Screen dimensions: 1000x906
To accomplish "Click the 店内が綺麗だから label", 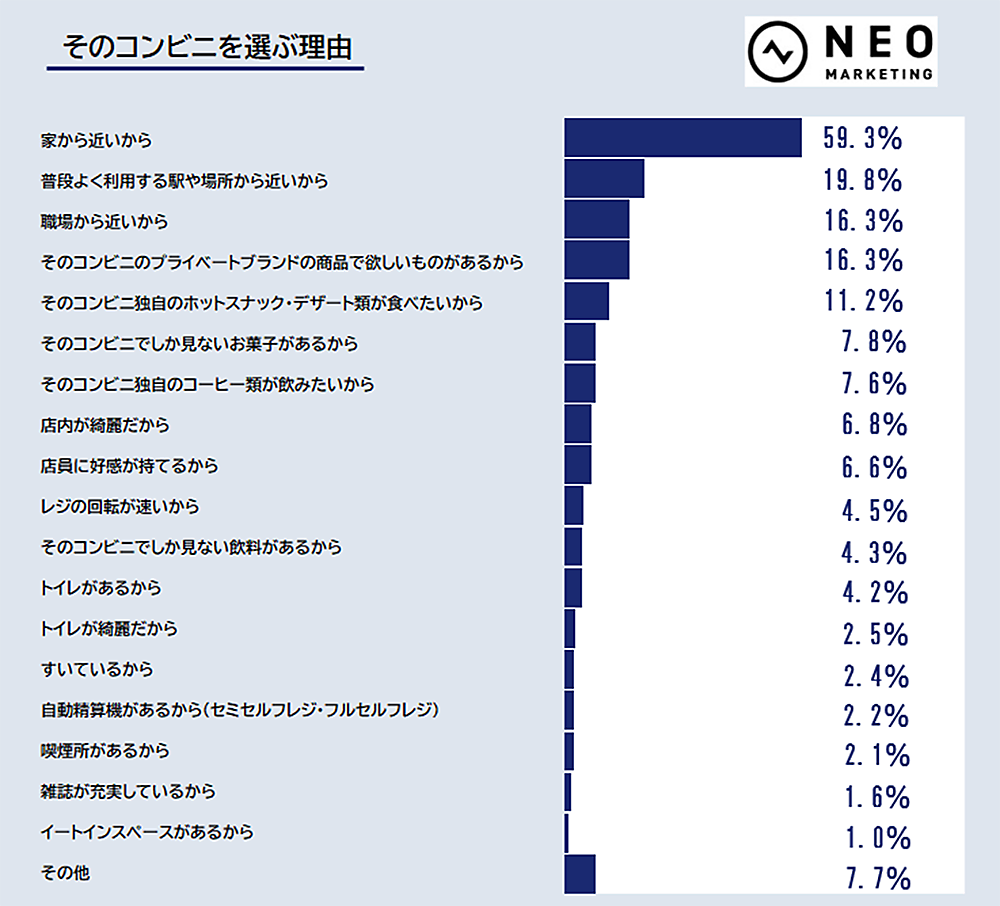I will (105, 425).
